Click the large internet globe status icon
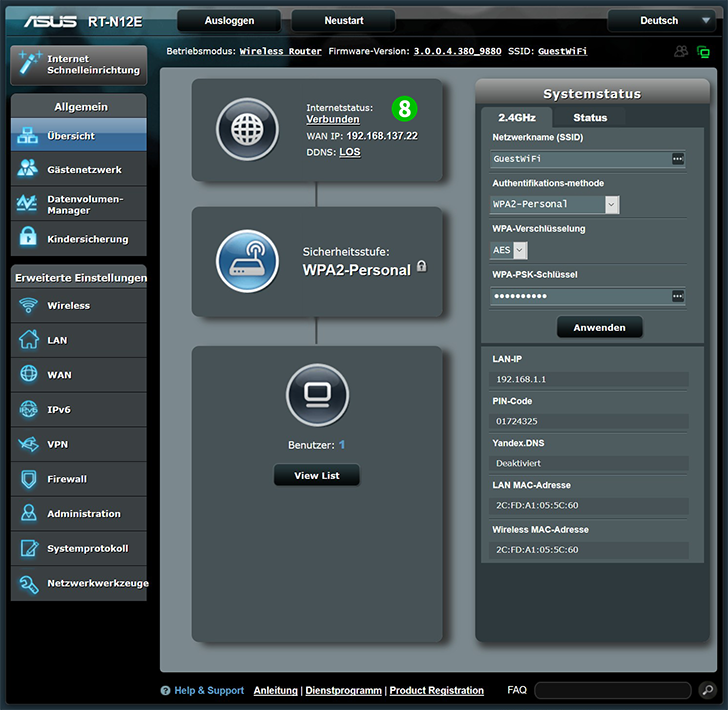Image resolution: width=728 pixels, height=710 pixels. [247, 130]
